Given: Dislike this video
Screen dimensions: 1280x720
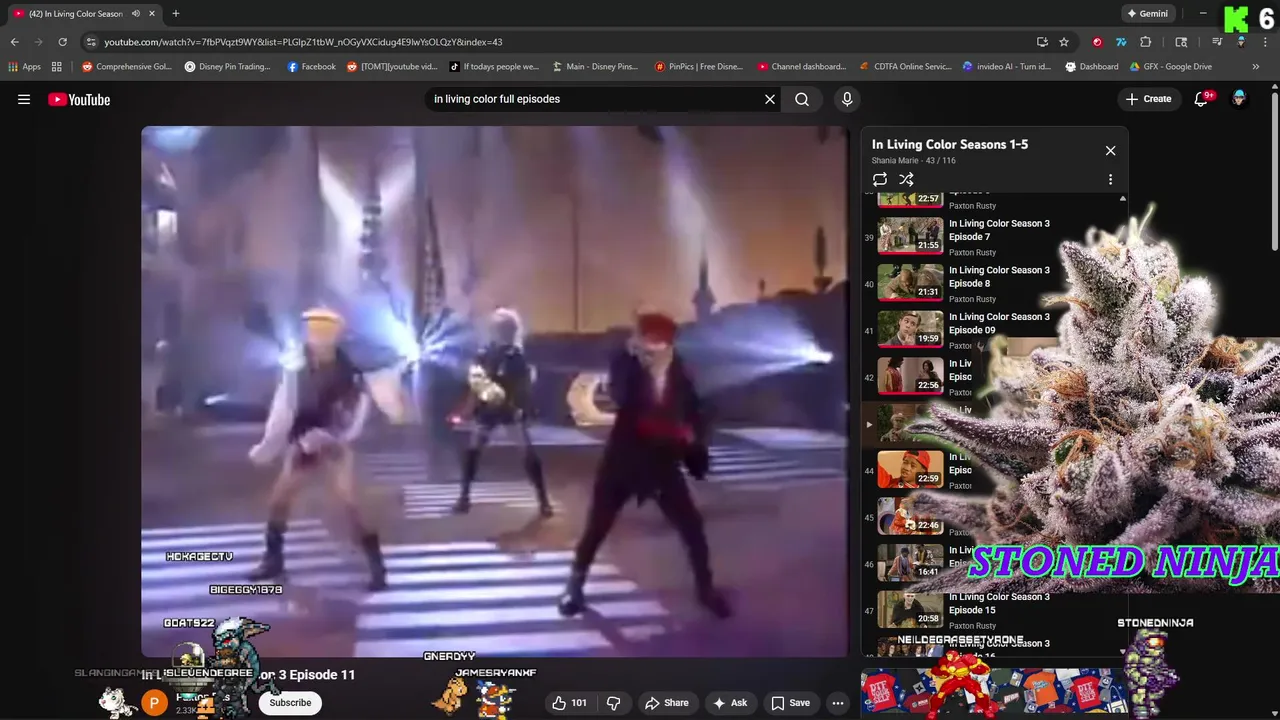Looking at the screenshot, I should coord(613,703).
